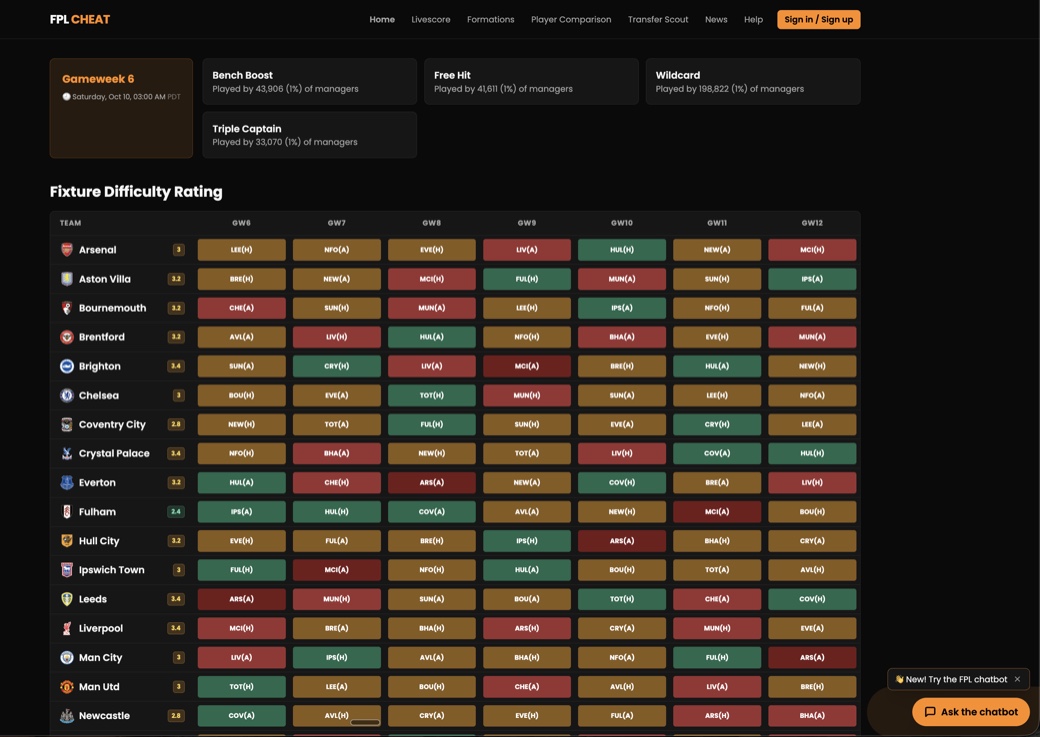The height and width of the screenshot is (737, 1040).
Task: Click the GW9 column header
Action: (527, 223)
